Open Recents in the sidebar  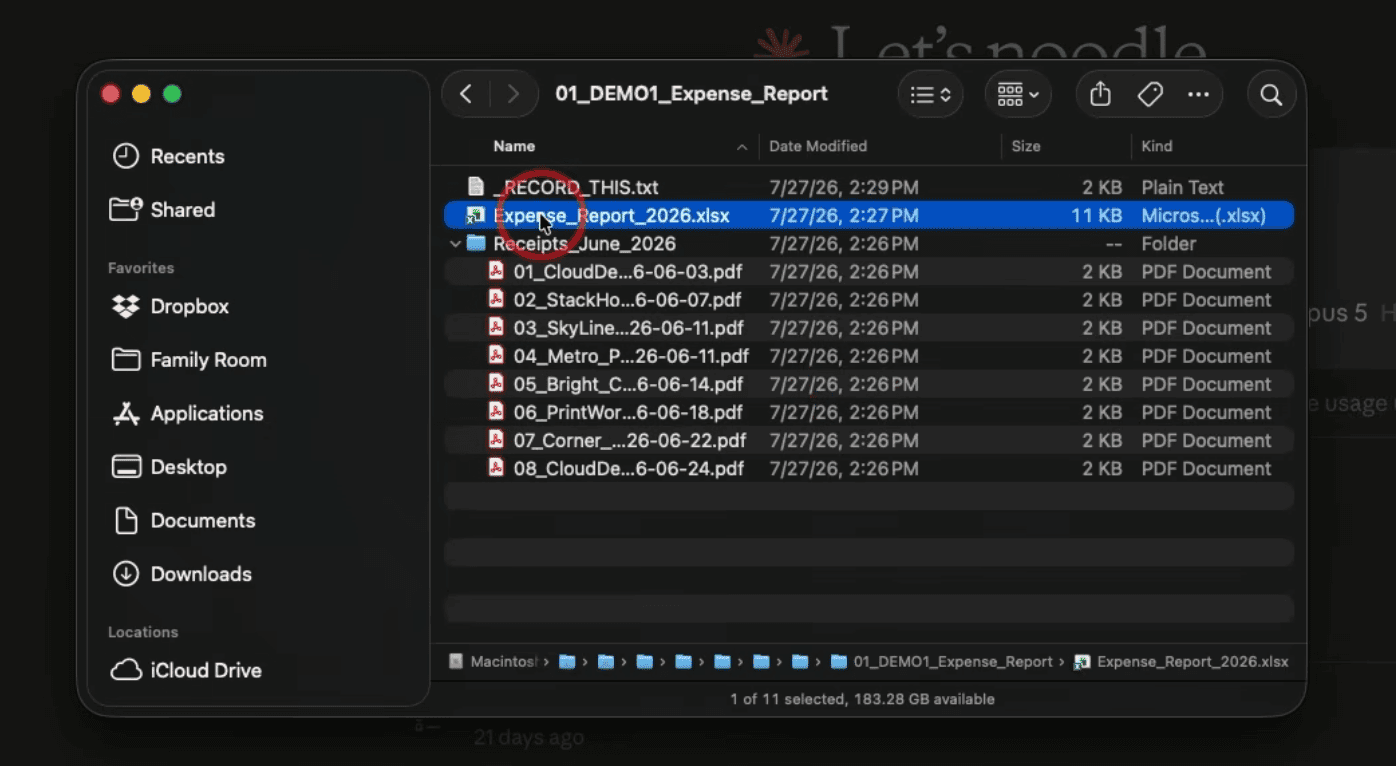pos(168,156)
